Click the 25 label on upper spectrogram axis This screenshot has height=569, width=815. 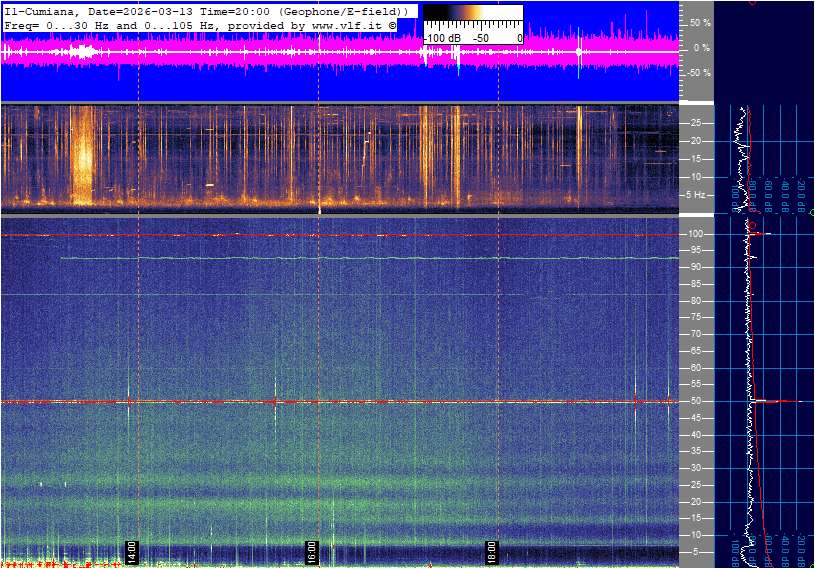click(x=696, y=123)
